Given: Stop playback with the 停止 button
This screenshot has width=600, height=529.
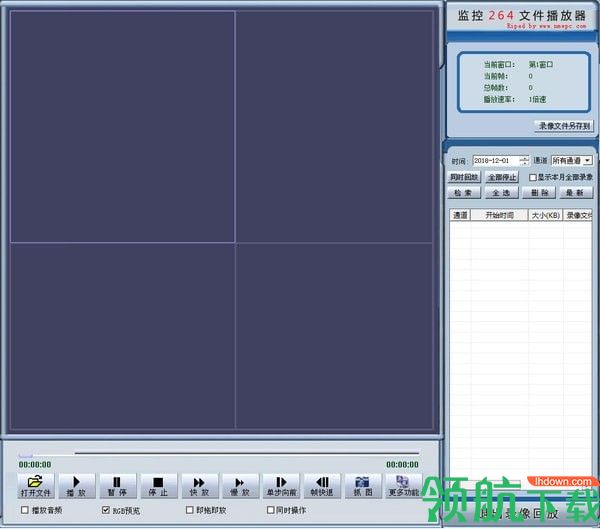Looking at the screenshot, I should 158,486.
